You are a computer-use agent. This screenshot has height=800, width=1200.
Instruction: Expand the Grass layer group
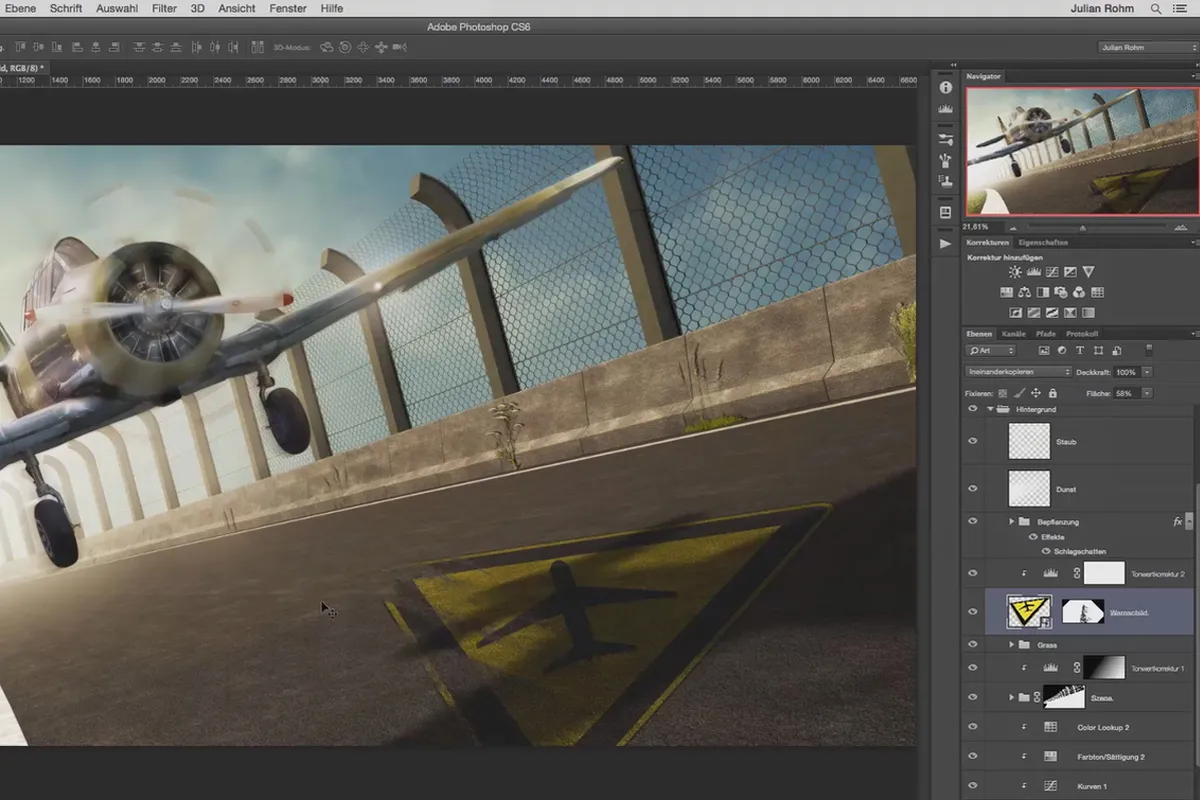tap(1011, 645)
